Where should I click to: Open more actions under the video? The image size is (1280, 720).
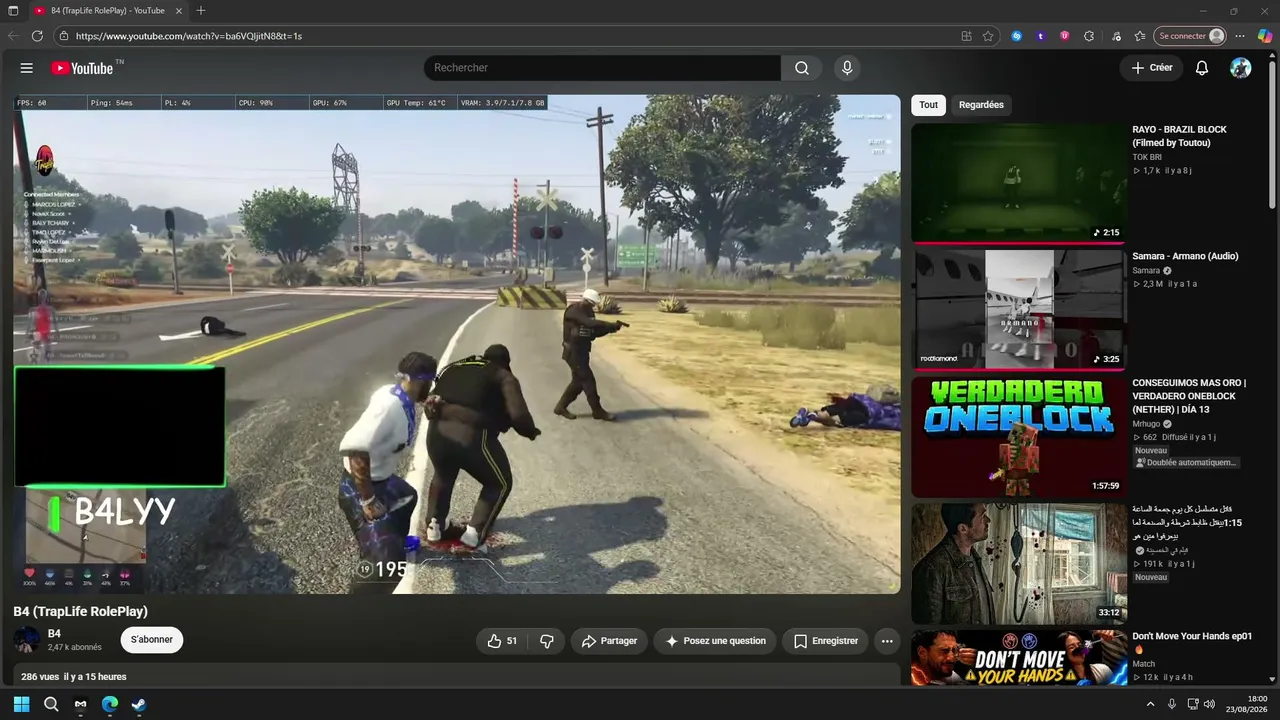[887, 641]
